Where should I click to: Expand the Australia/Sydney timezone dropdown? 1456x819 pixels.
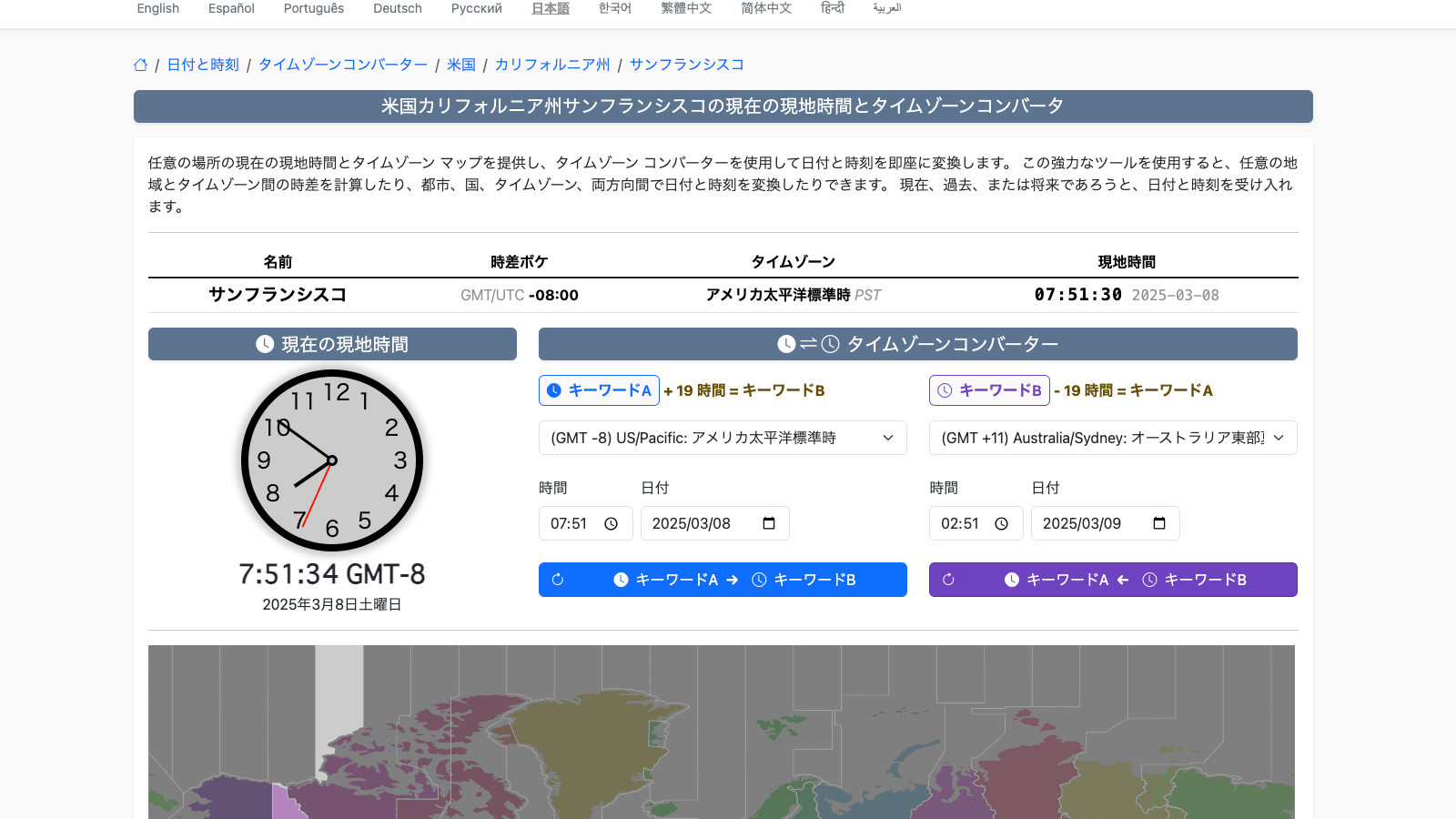click(1113, 438)
